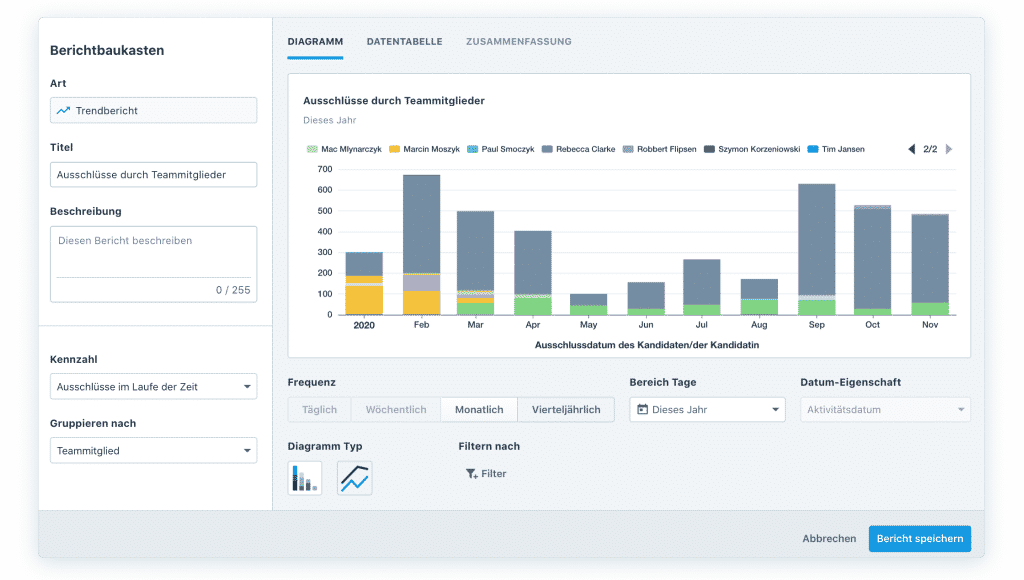The image size is (1024, 580).
Task: Open the Kennzahl dropdown
Action: (153, 387)
